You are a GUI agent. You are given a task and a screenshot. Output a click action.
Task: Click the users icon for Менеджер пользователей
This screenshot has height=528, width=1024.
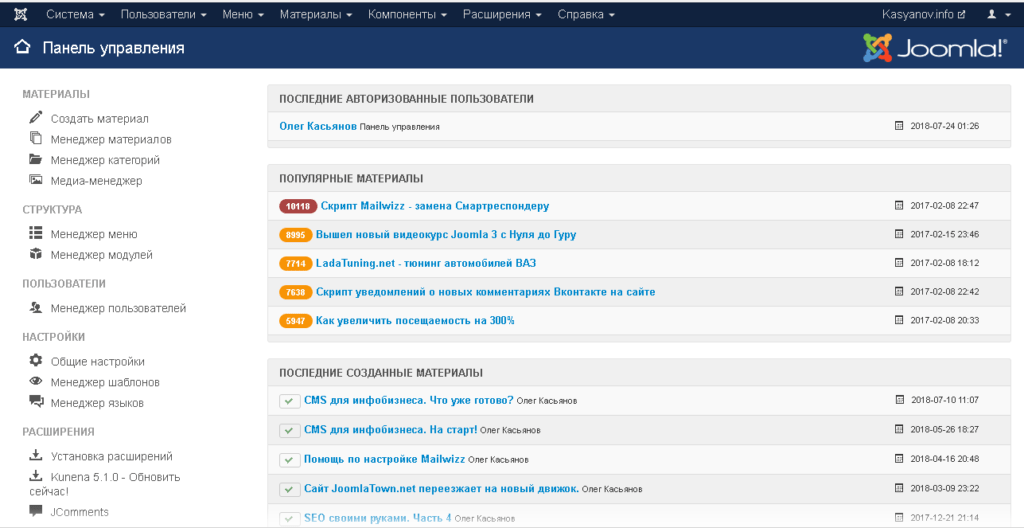[x=35, y=307]
